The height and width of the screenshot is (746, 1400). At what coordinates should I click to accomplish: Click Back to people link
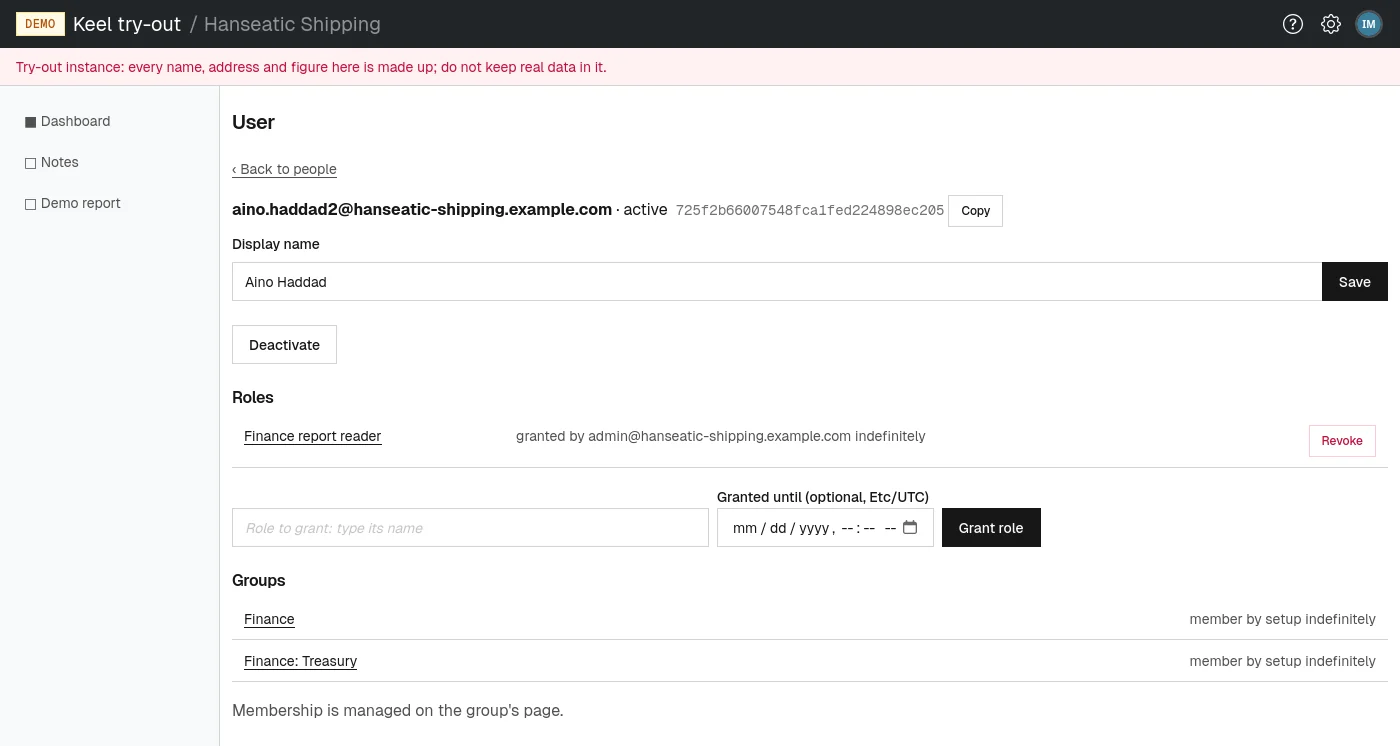point(284,169)
